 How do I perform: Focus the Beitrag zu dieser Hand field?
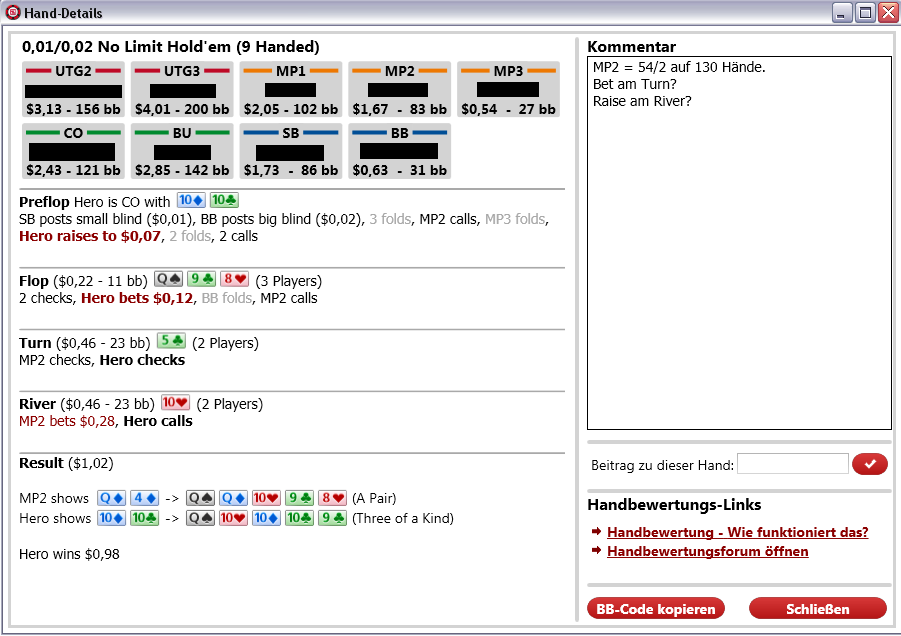pos(792,464)
